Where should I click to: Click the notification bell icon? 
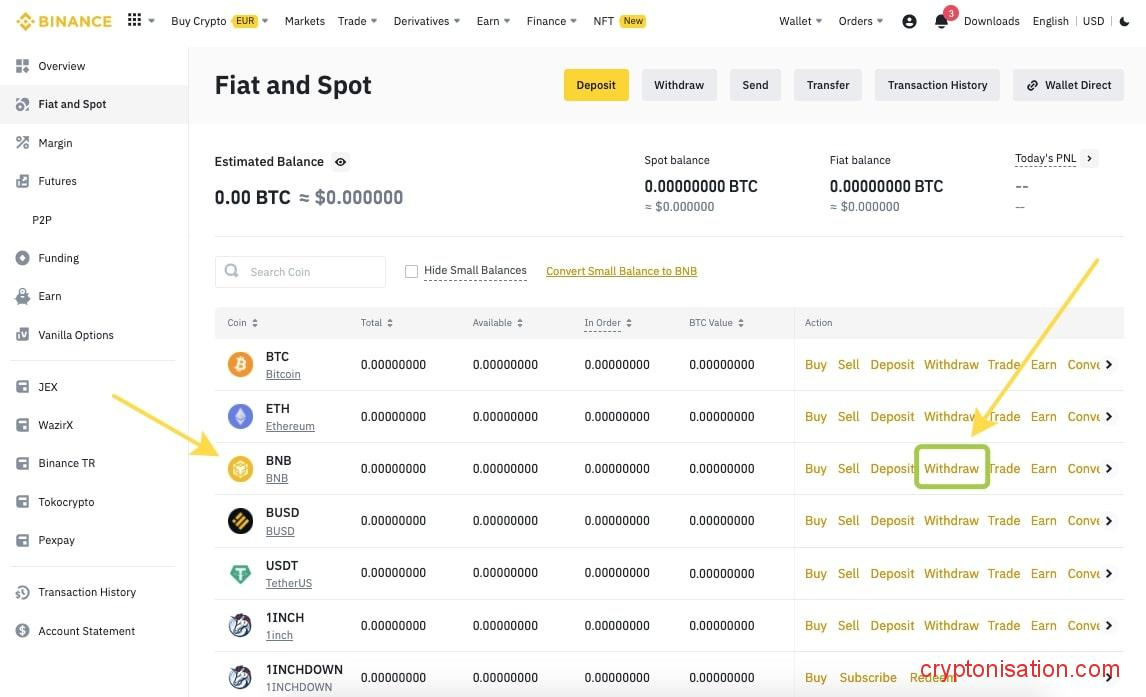tap(941, 21)
